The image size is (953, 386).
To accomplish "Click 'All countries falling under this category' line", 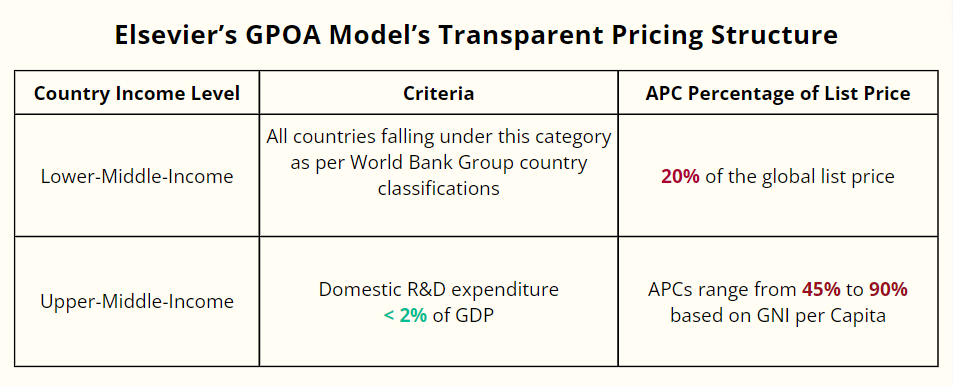I will click(x=438, y=137).
